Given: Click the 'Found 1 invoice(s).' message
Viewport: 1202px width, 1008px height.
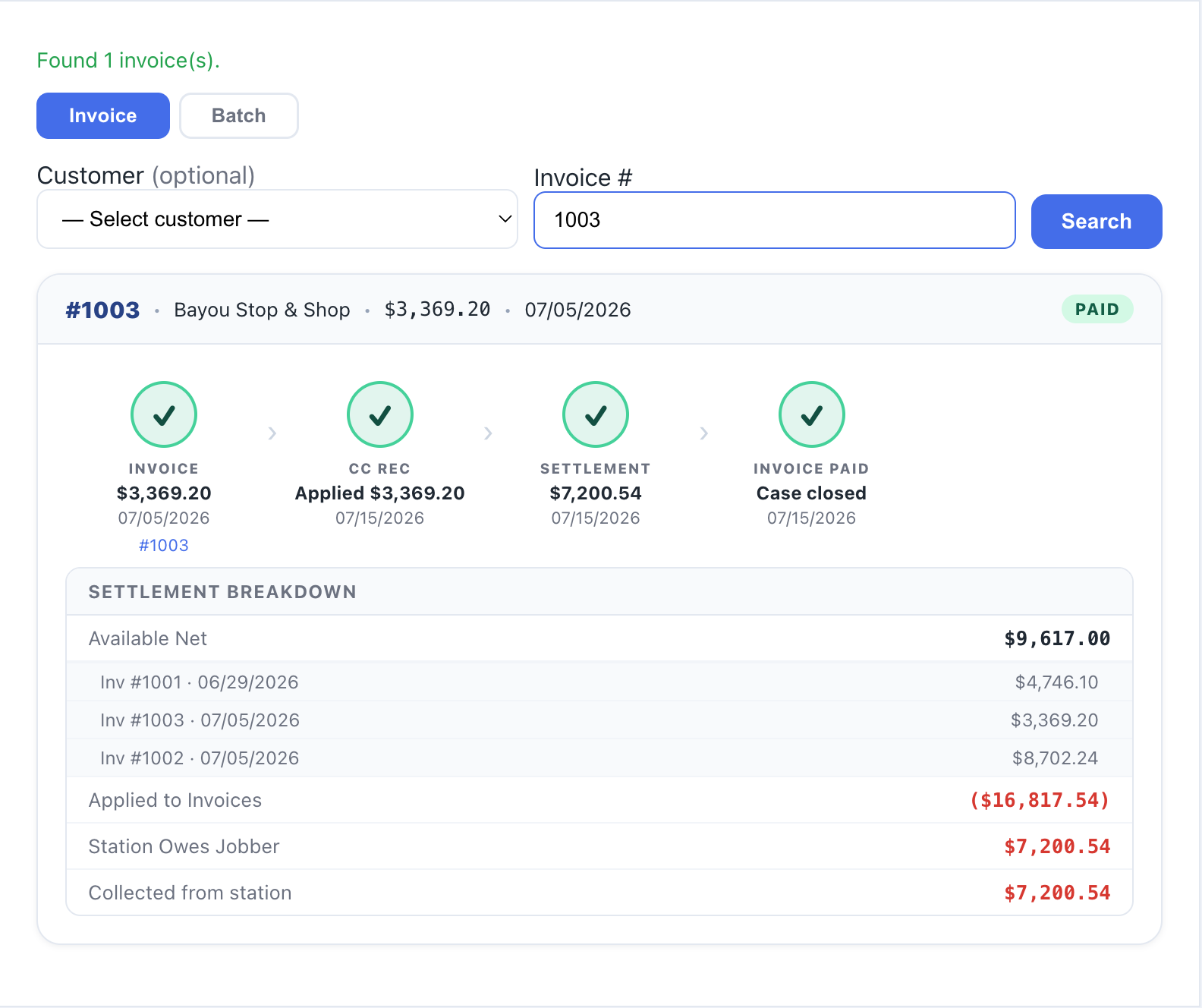Looking at the screenshot, I should point(128,61).
